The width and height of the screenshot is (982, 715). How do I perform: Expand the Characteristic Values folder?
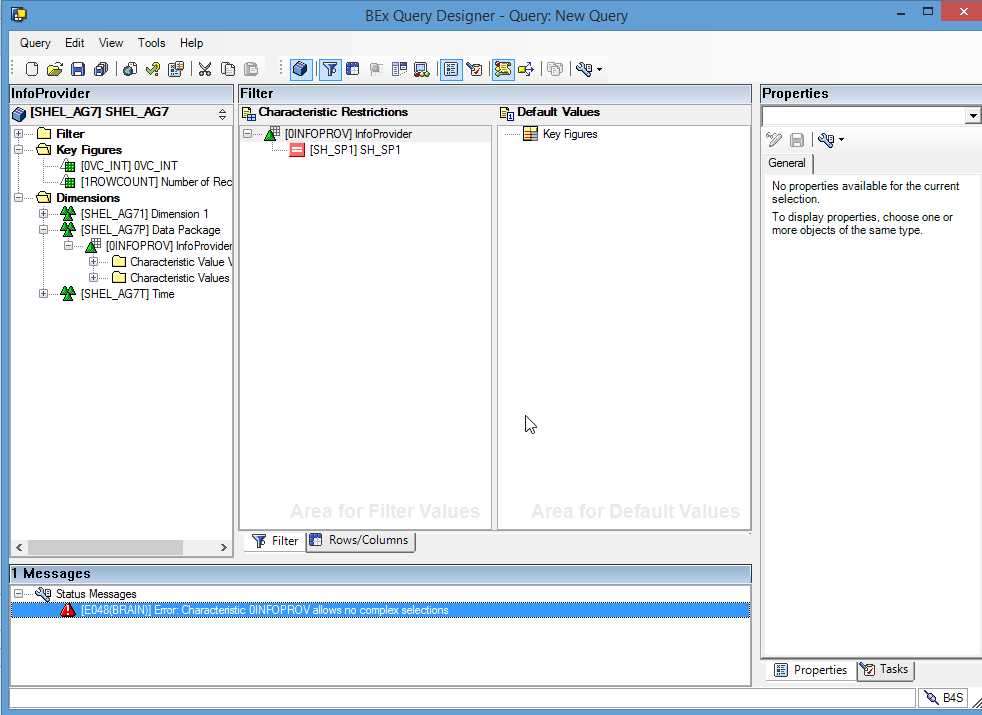pyautogui.click(x=93, y=277)
